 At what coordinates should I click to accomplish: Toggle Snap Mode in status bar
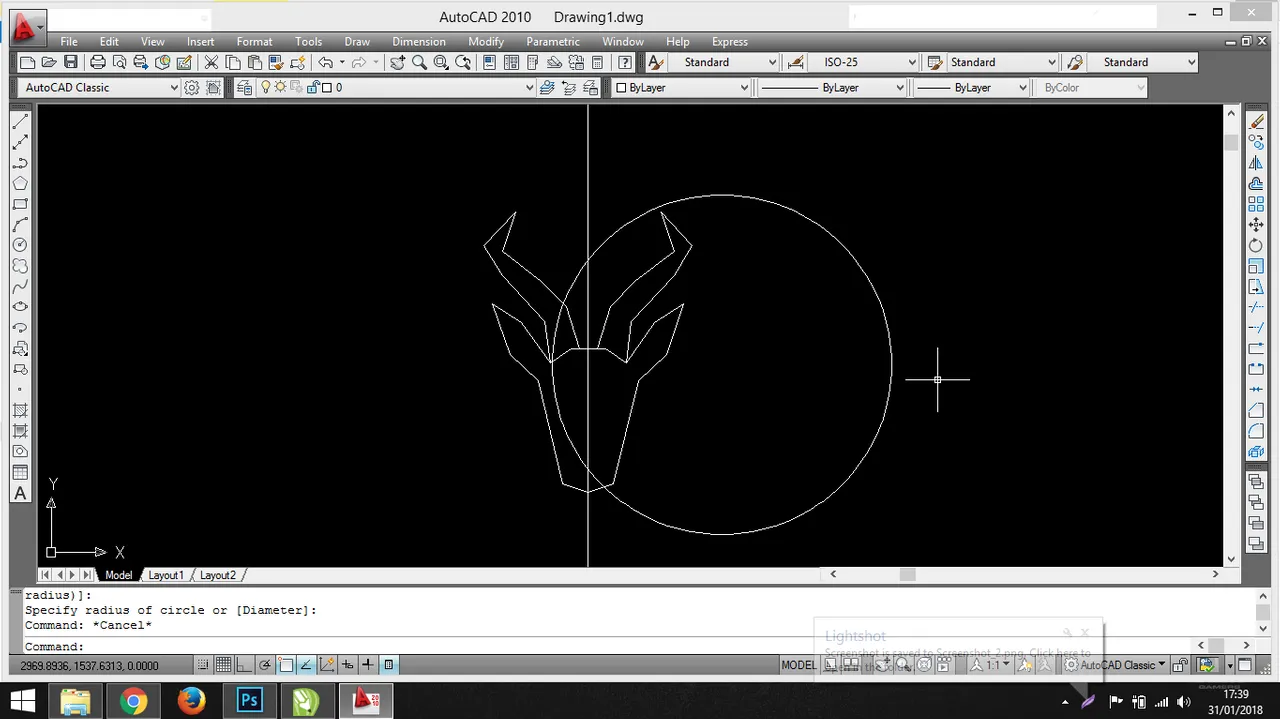tap(203, 665)
